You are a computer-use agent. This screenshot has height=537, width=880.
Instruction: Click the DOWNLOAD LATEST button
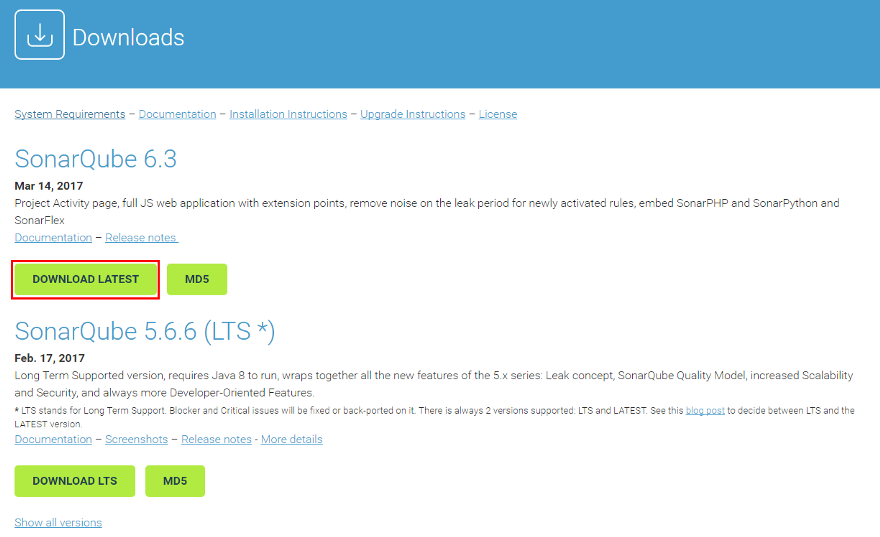click(x=85, y=279)
